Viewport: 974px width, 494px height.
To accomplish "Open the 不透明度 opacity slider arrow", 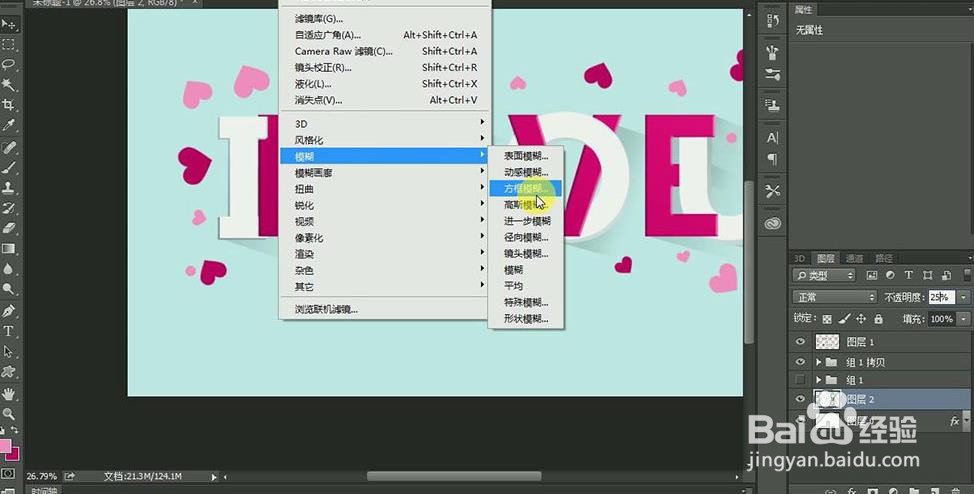I will (x=963, y=297).
